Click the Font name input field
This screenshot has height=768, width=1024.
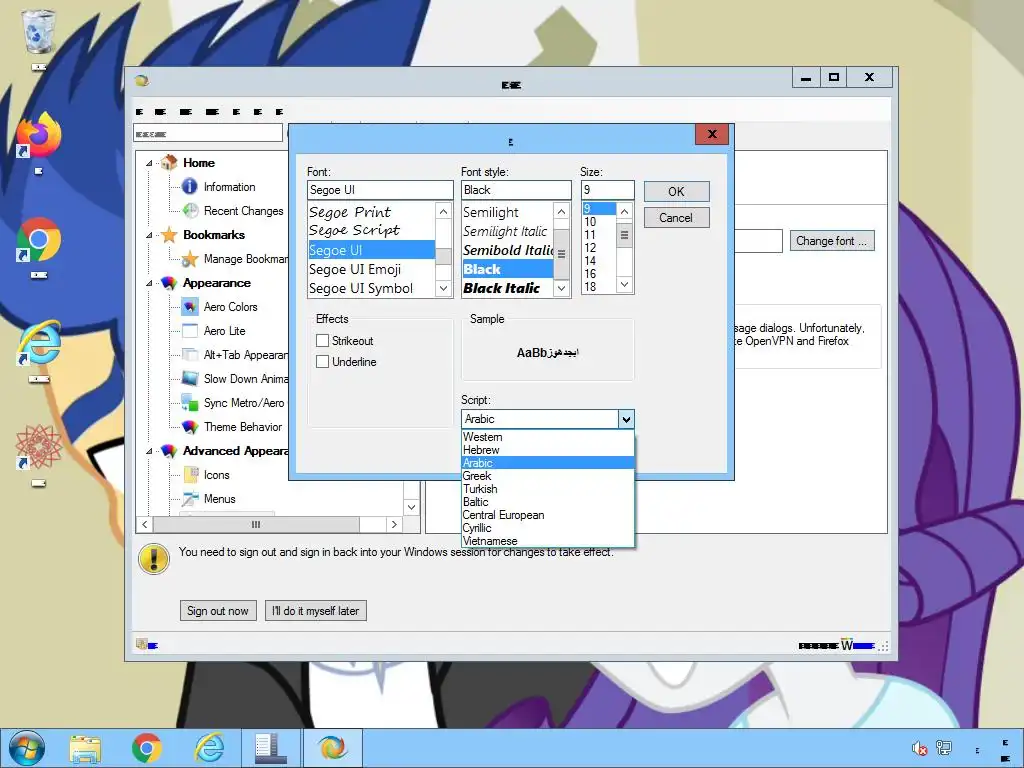click(x=380, y=190)
